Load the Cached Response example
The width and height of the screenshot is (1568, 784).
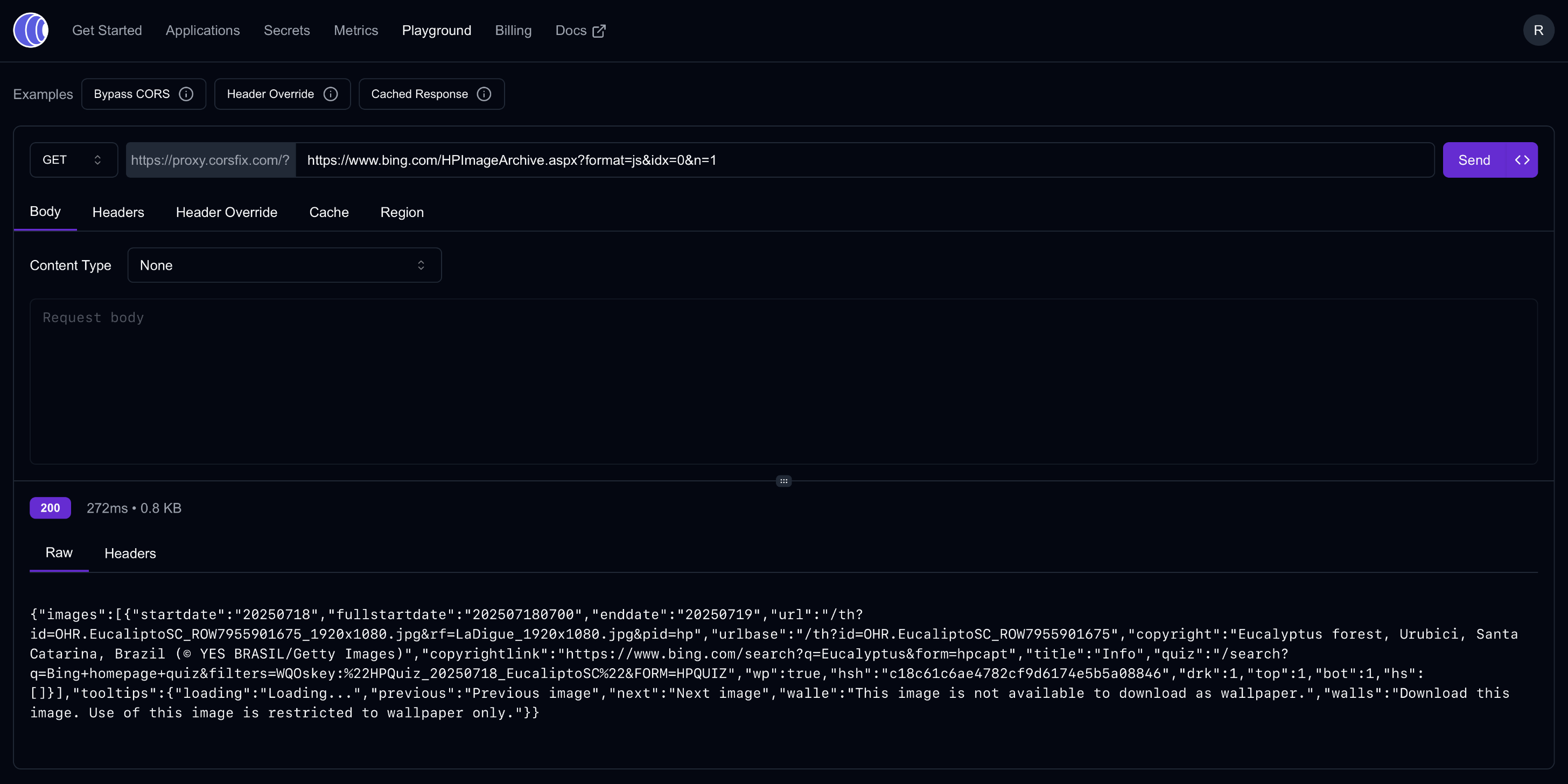(419, 94)
